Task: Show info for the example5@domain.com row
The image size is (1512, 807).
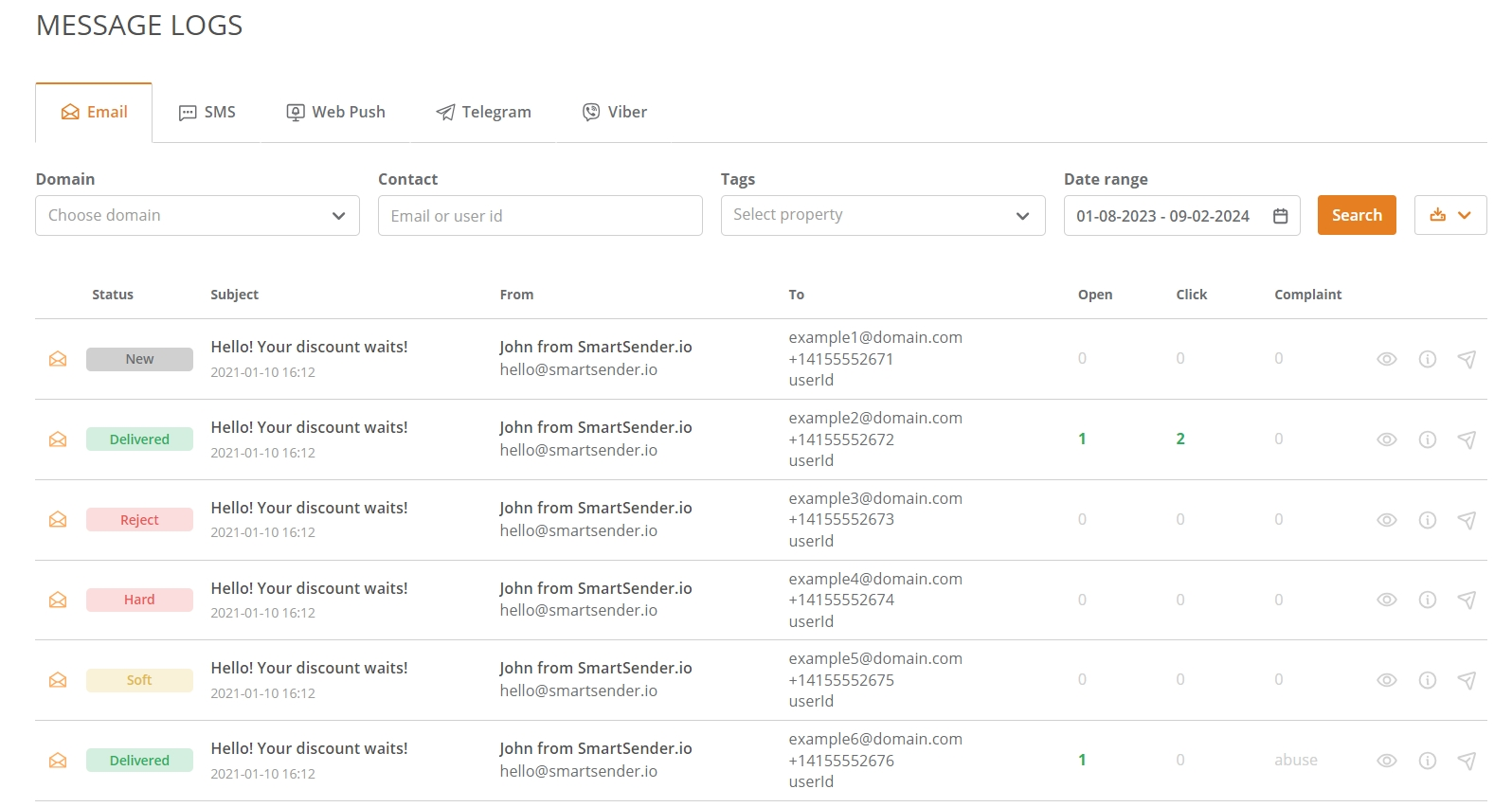Action: [1428, 680]
